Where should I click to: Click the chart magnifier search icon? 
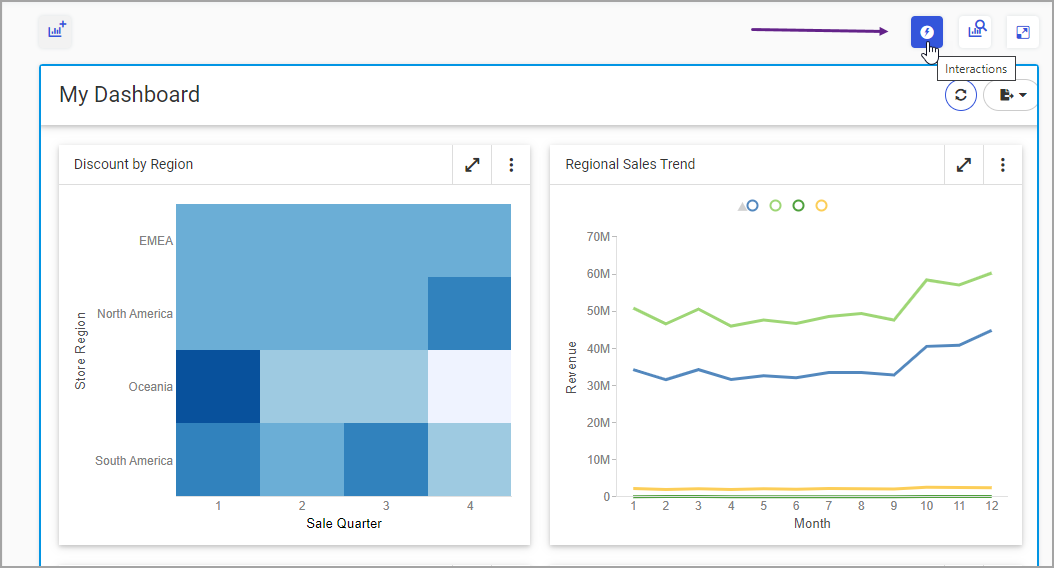pyautogui.click(x=975, y=32)
